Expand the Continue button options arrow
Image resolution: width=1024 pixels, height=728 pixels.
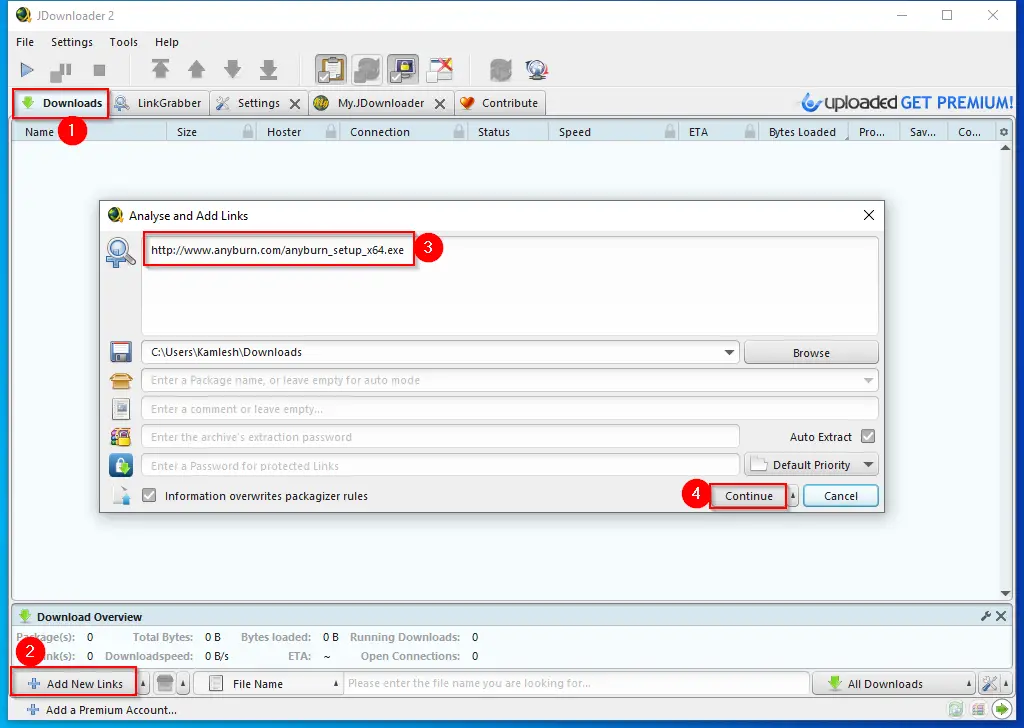(793, 496)
